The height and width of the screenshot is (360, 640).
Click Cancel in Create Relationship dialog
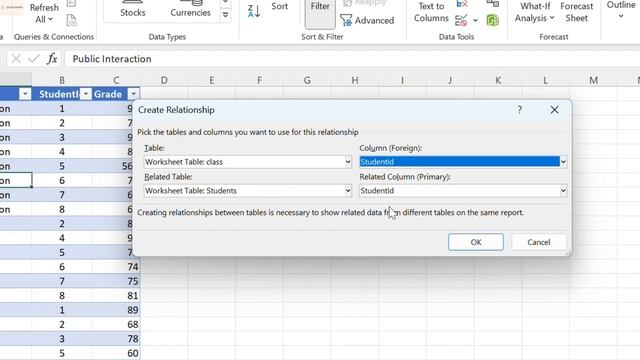pyautogui.click(x=538, y=242)
